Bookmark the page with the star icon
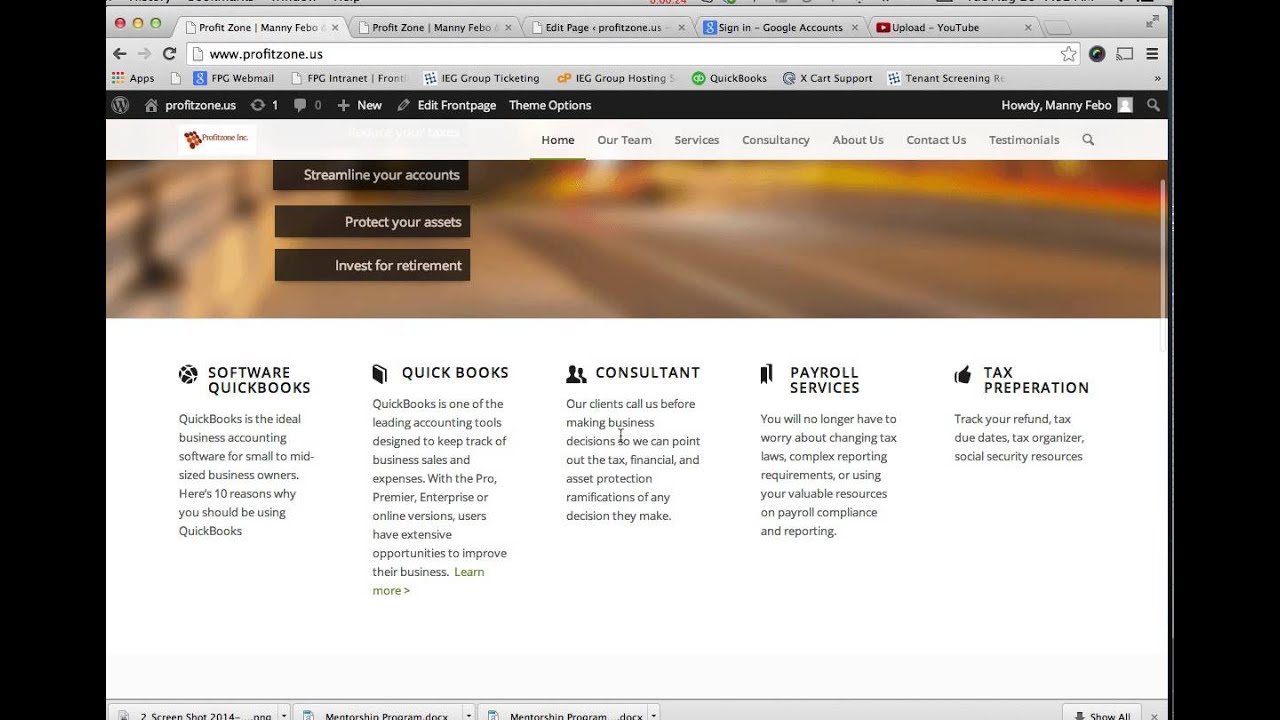The height and width of the screenshot is (720, 1280). 1069,54
